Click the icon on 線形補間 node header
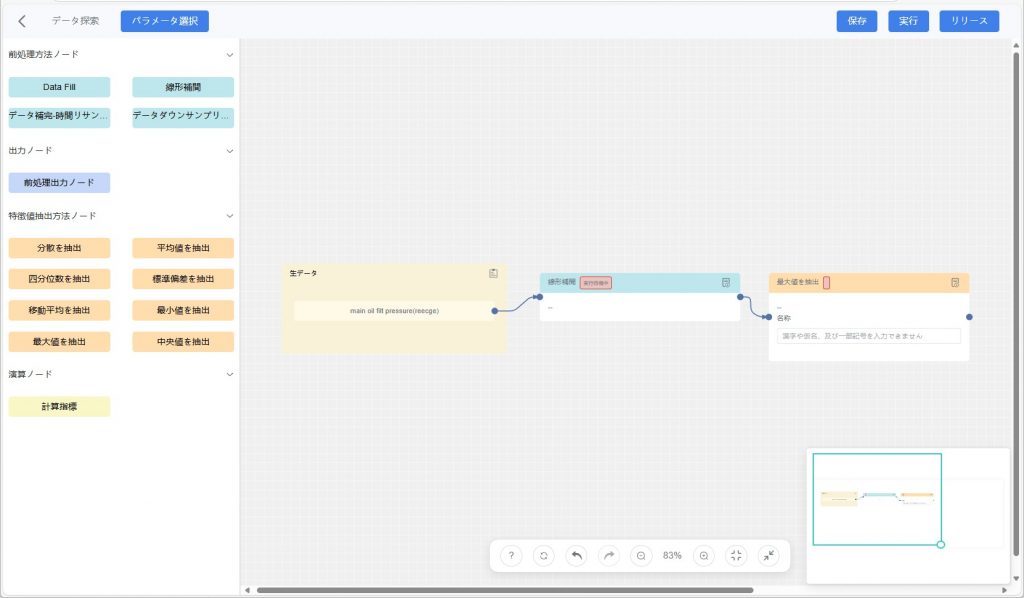This screenshot has width=1024, height=598. (726, 283)
